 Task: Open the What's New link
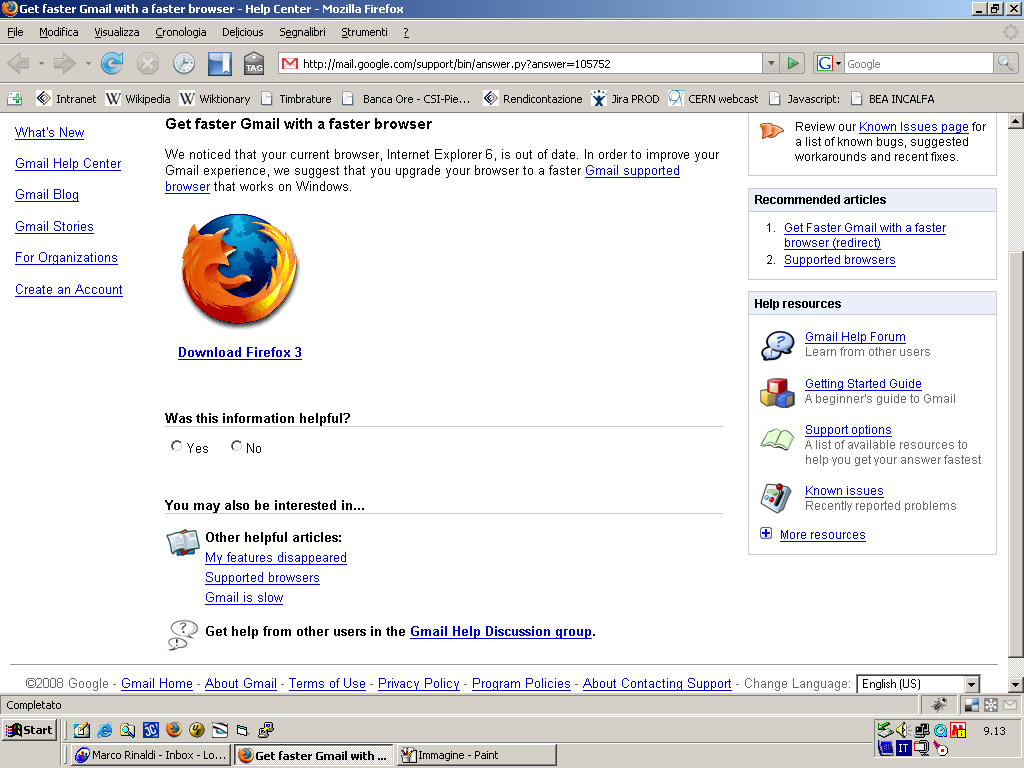(x=50, y=132)
